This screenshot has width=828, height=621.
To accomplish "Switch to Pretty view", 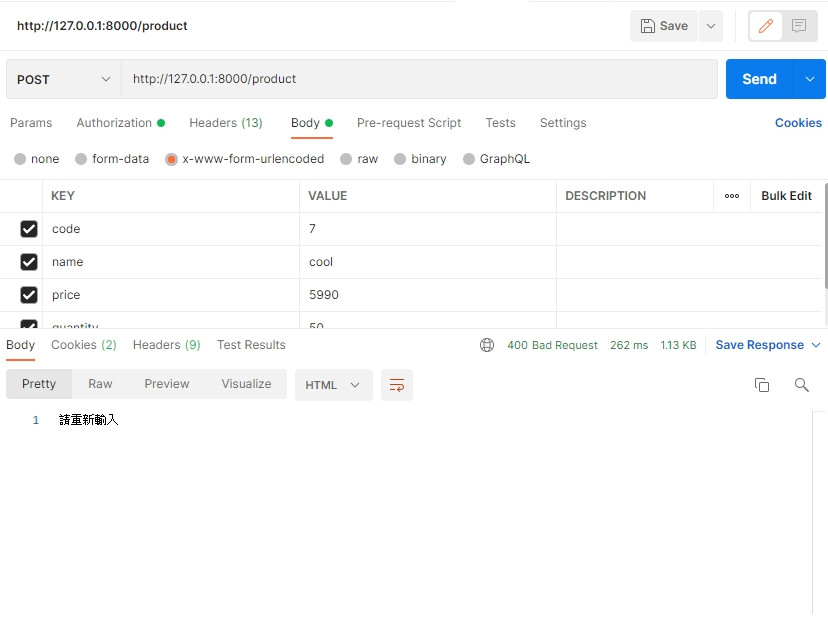I will tap(39, 384).
